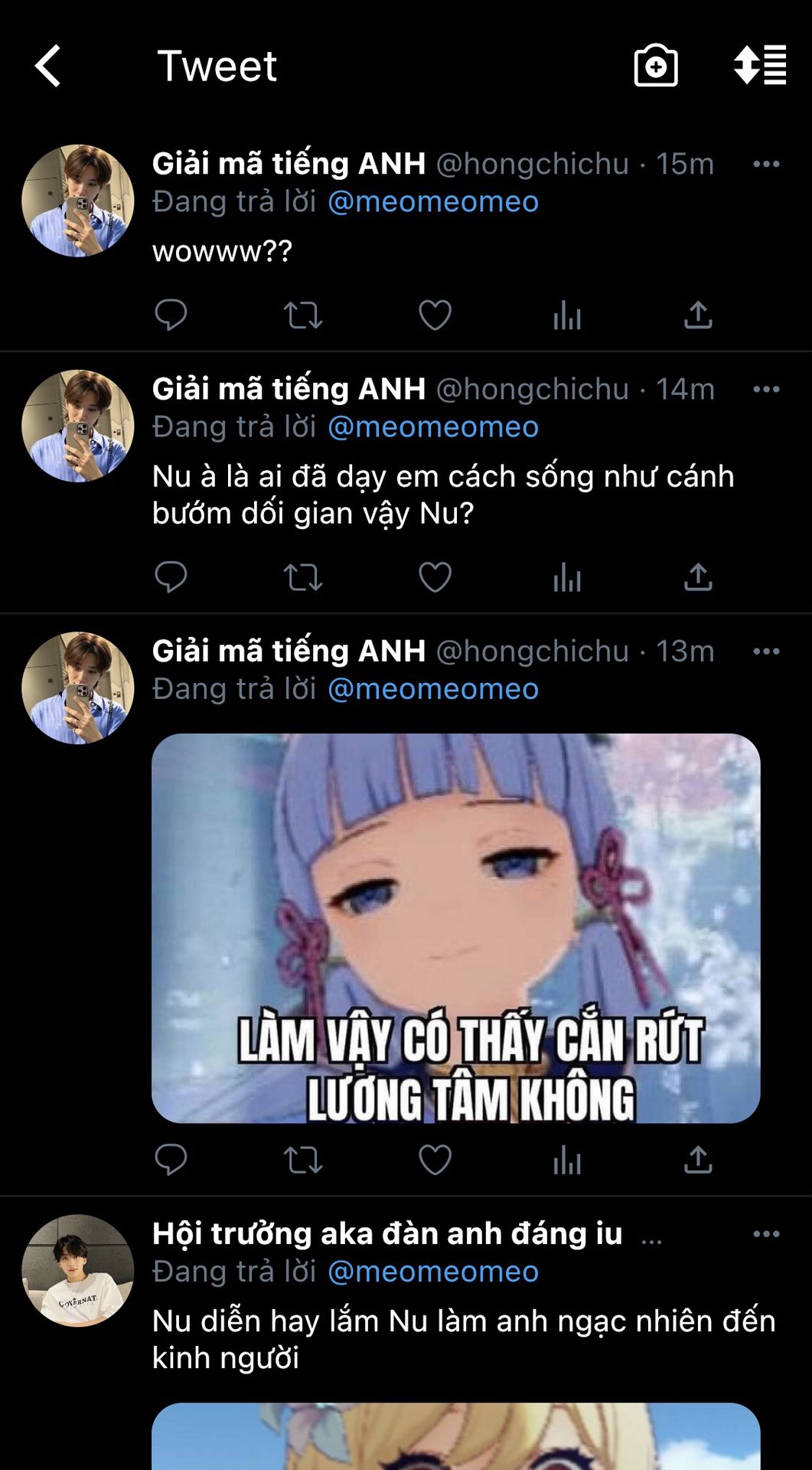View analytics of the 'wowww??' tweet
812x1470 pixels.
point(567,315)
